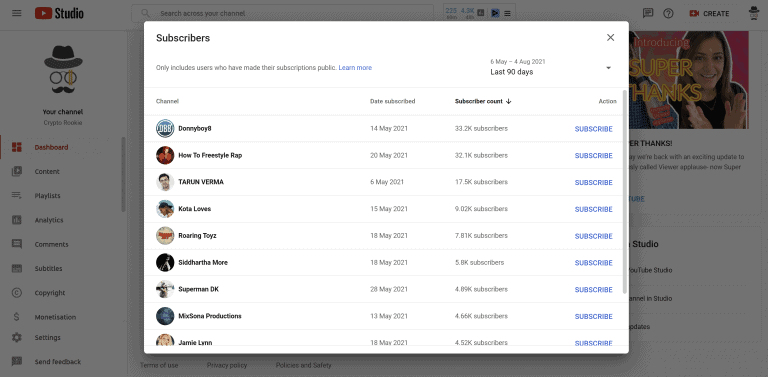Open the Terms of use link

[159, 365]
